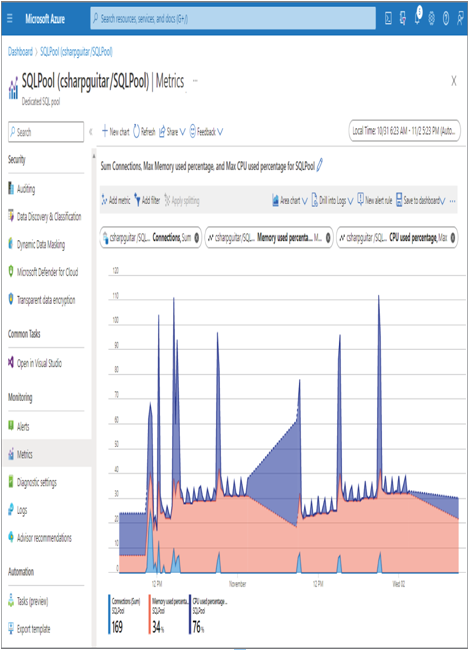This screenshot has height=650, width=468.
Task: Click the Connections (Sum) legend entry showing 169
Action: pyautogui.click(x=125, y=615)
